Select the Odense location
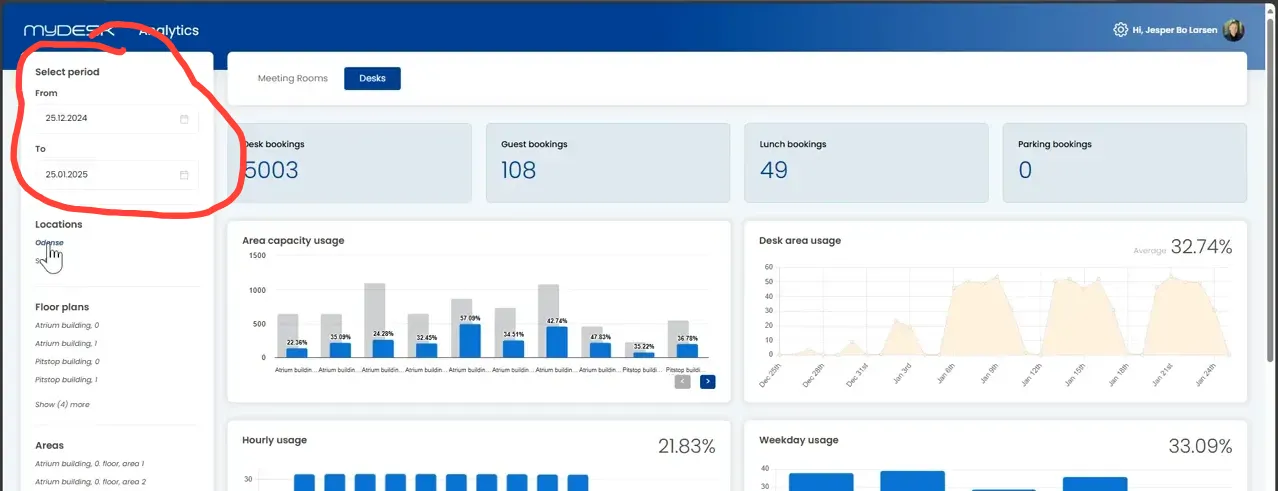The image size is (1278, 491). click(49, 243)
